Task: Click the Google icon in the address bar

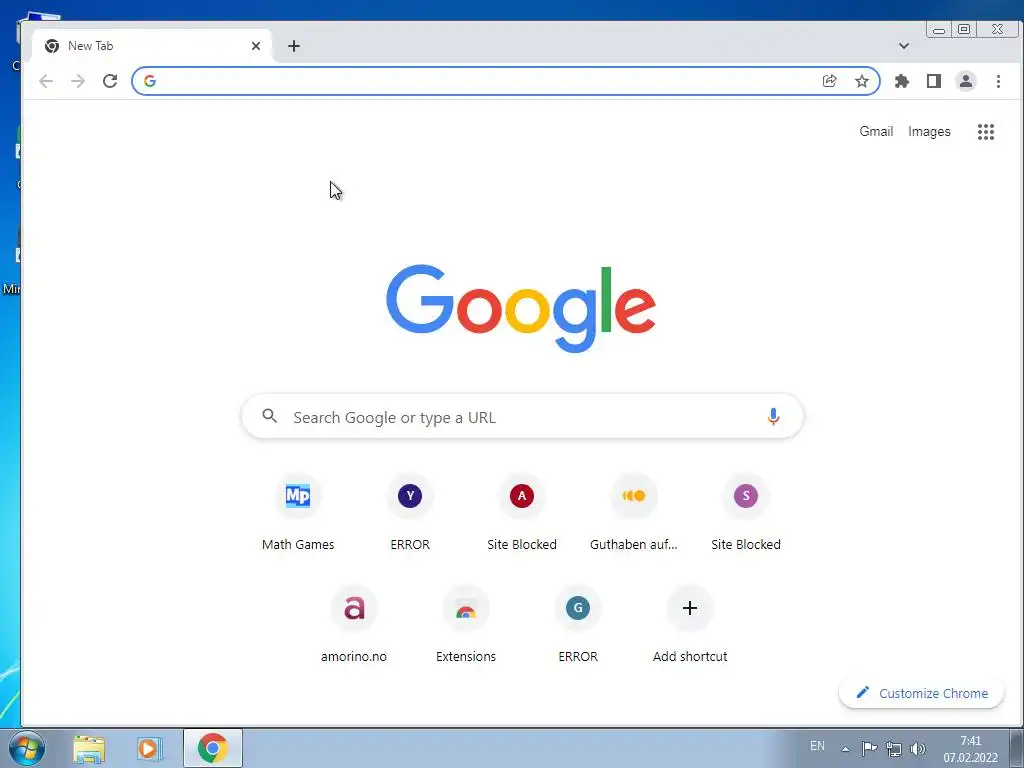Action: pyautogui.click(x=150, y=81)
